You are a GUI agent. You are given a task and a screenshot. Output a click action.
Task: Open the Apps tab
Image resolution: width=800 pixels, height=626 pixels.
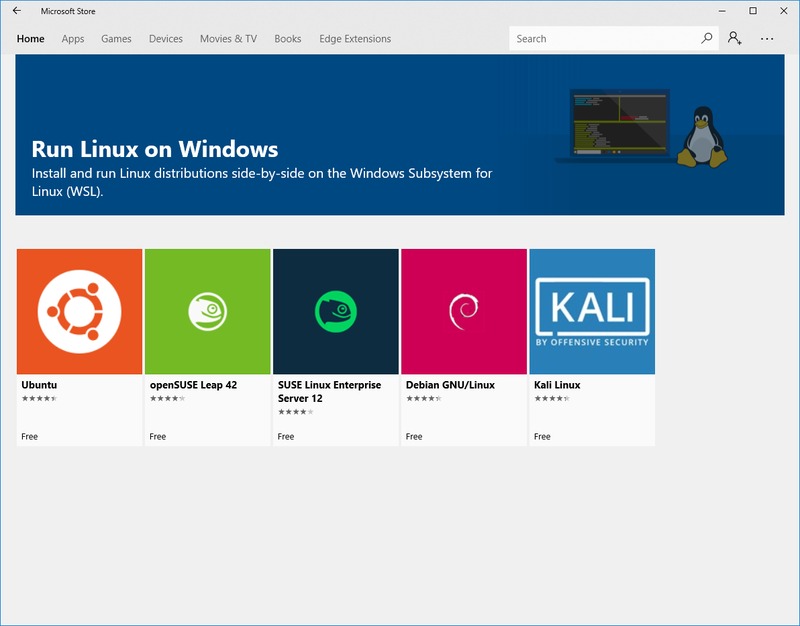73,39
